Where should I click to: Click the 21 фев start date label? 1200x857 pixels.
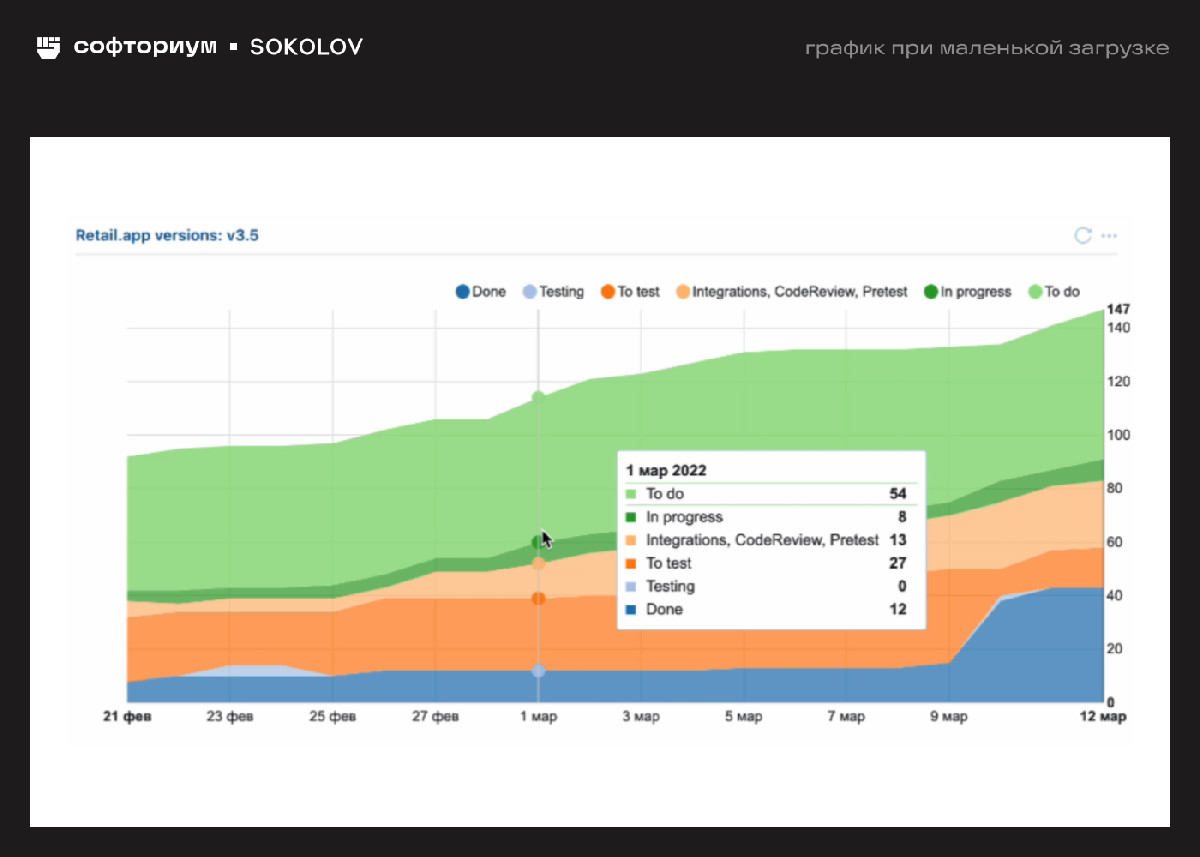pos(127,717)
